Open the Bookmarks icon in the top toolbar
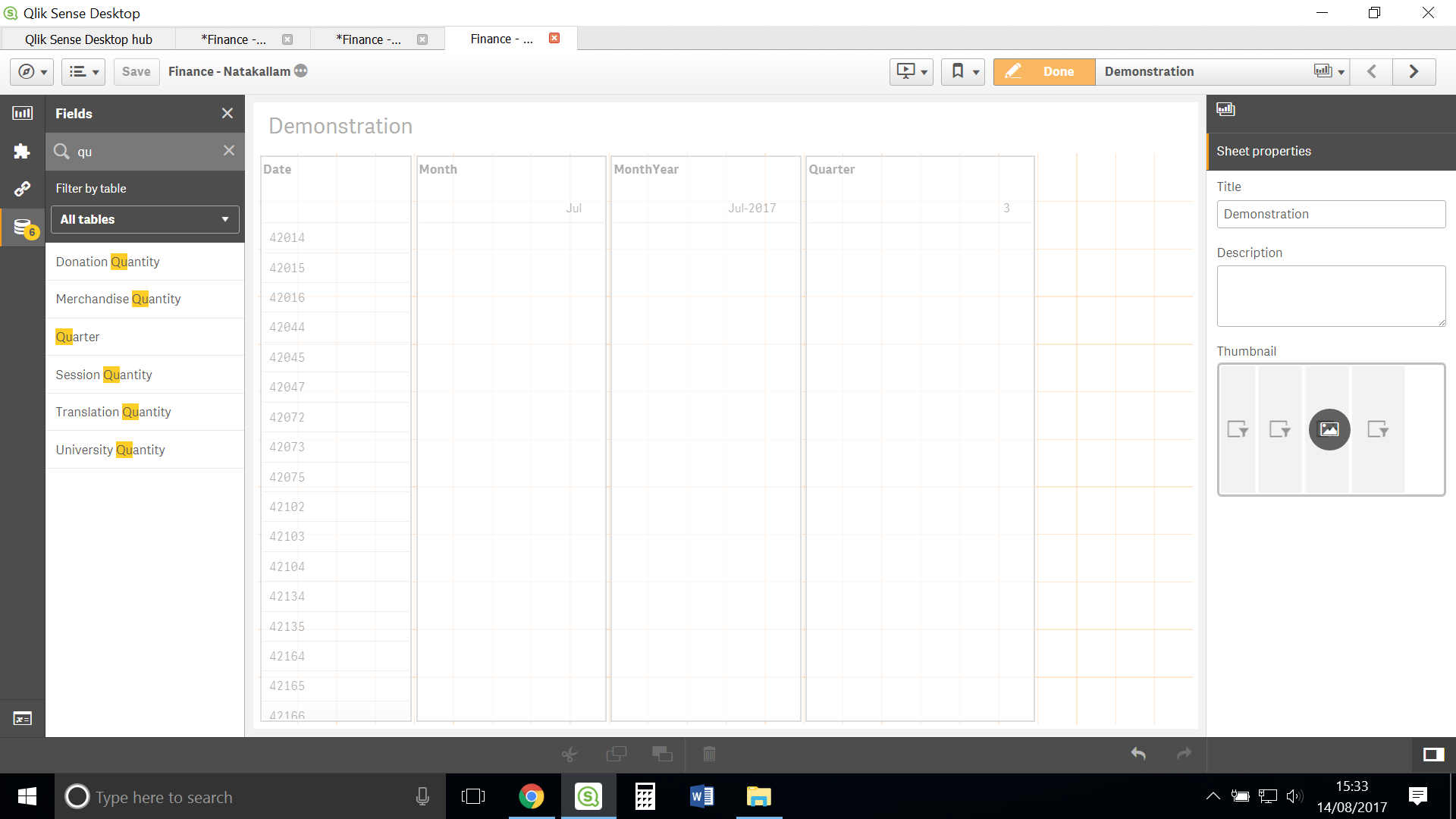1456x819 pixels. tap(958, 71)
